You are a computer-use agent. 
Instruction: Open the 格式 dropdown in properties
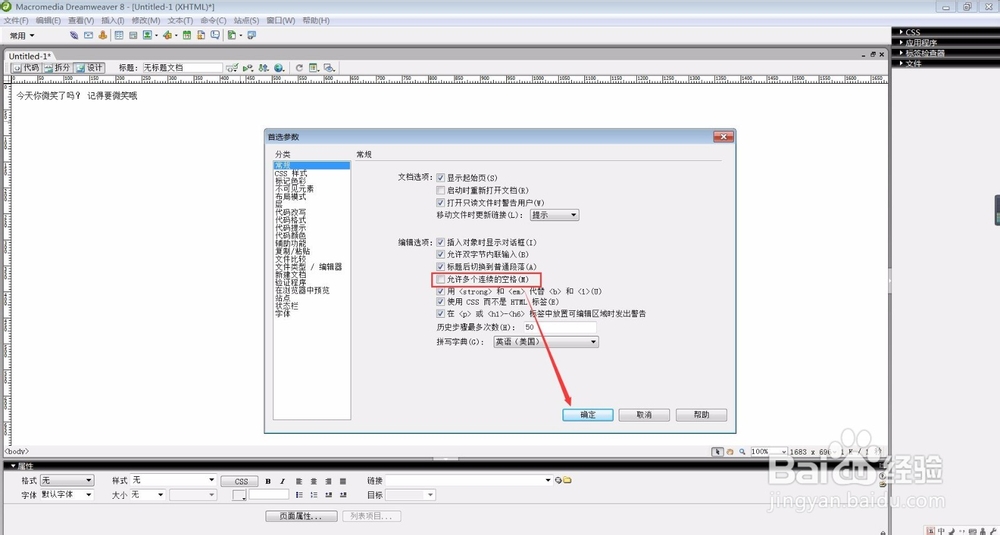67,480
